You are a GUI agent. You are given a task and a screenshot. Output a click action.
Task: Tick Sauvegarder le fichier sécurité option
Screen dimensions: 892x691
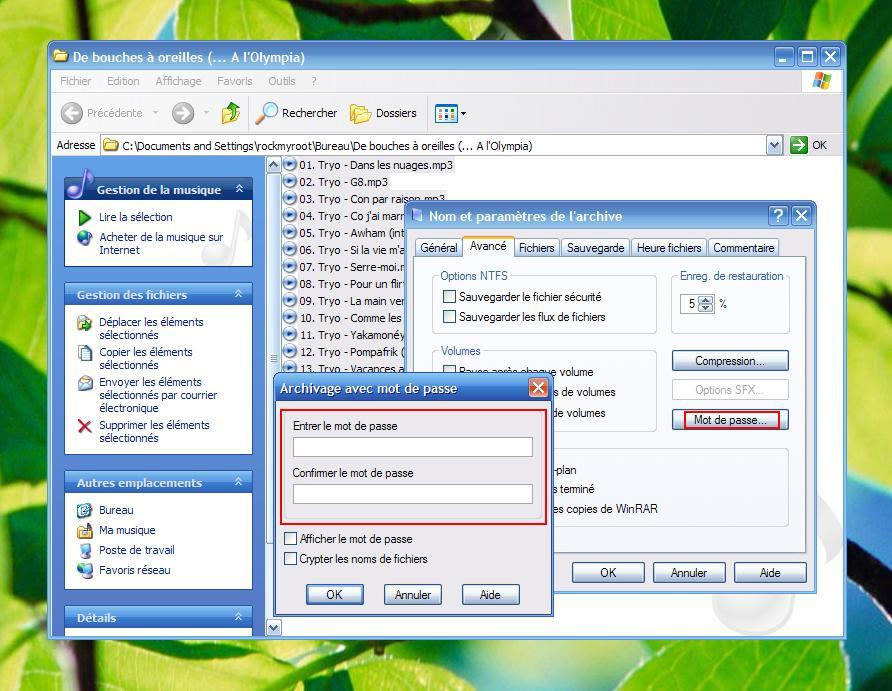point(450,297)
